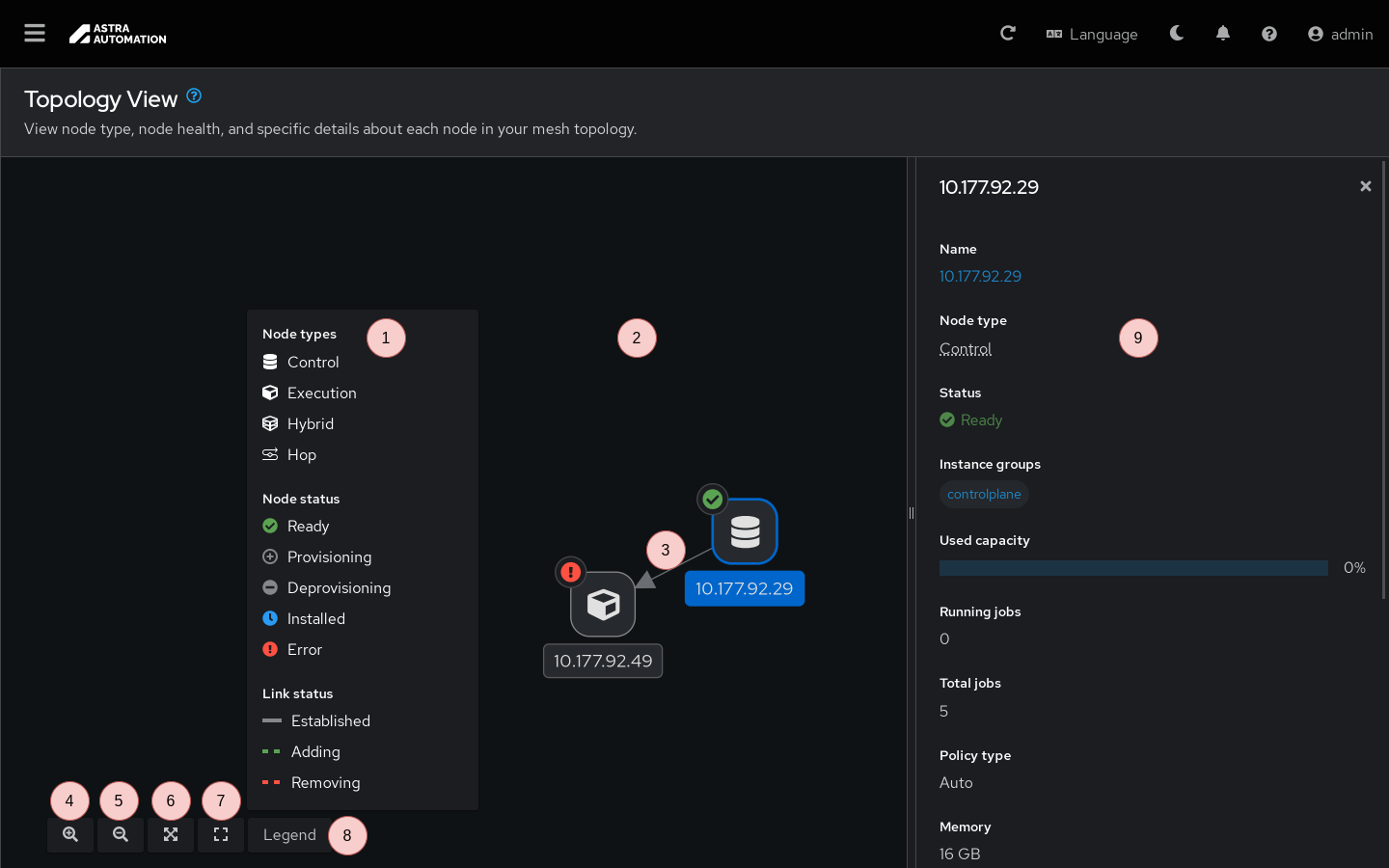Close the node details panel

(1365, 186)
